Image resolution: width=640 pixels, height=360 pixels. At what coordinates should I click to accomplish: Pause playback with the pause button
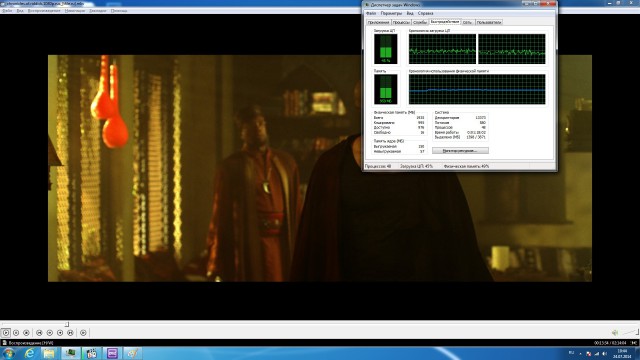tap(16, 333)
